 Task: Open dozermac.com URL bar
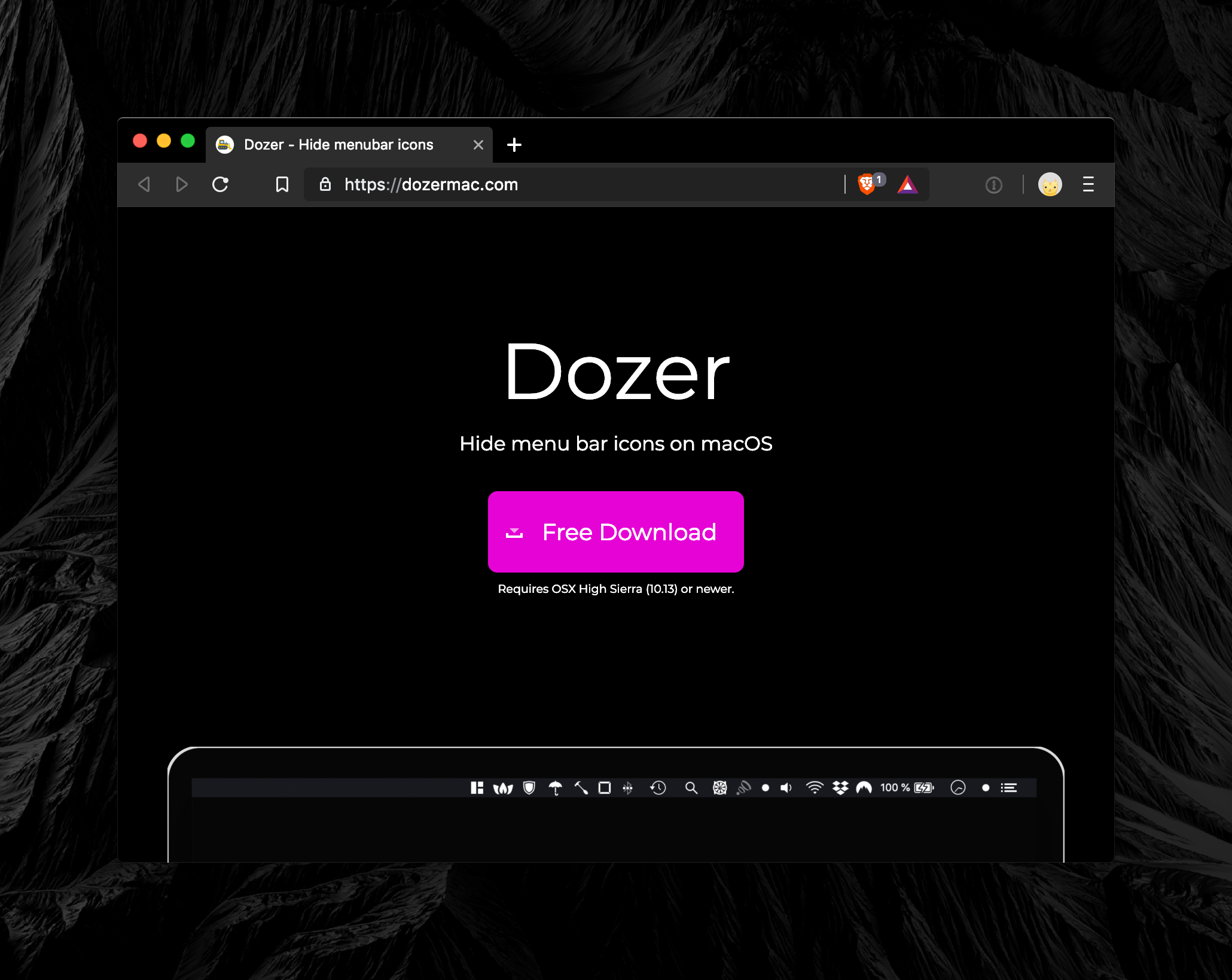[615, 184]
